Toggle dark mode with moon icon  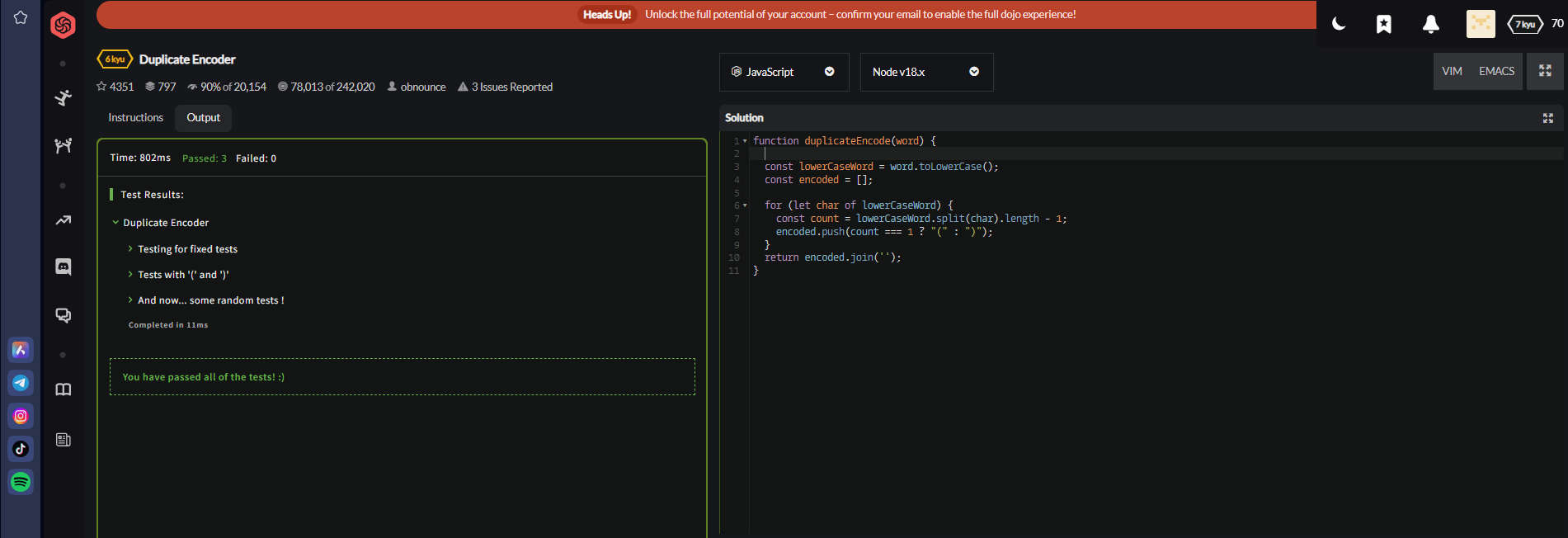1339,24
